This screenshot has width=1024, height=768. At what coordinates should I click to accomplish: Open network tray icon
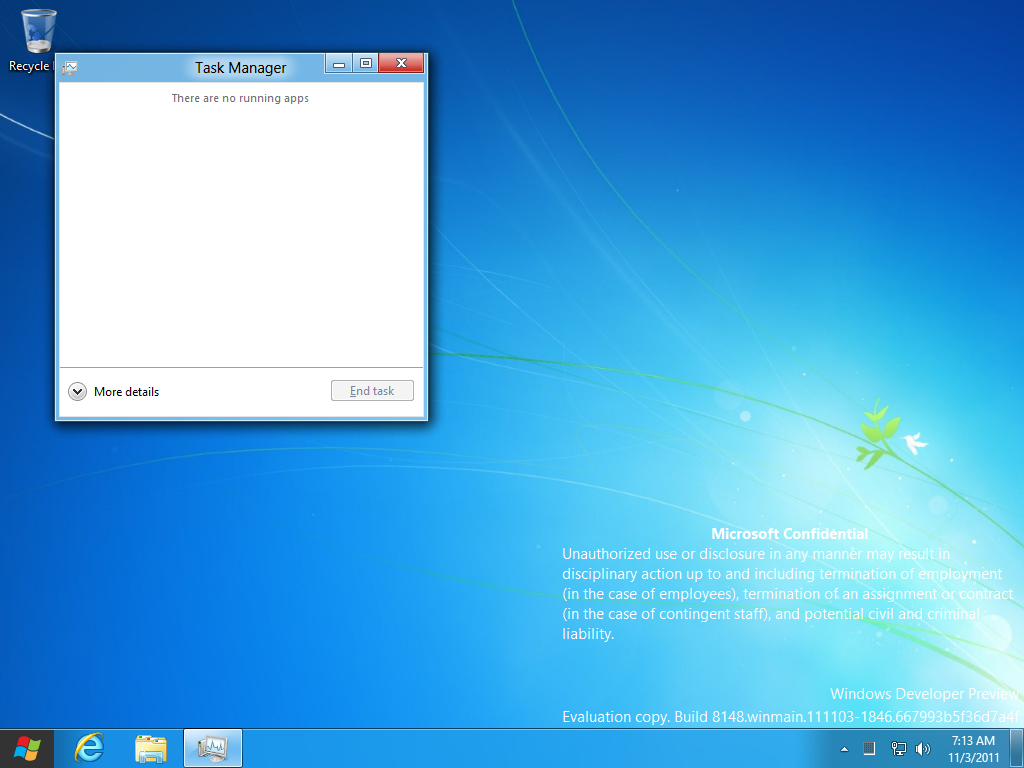(899, 748)
